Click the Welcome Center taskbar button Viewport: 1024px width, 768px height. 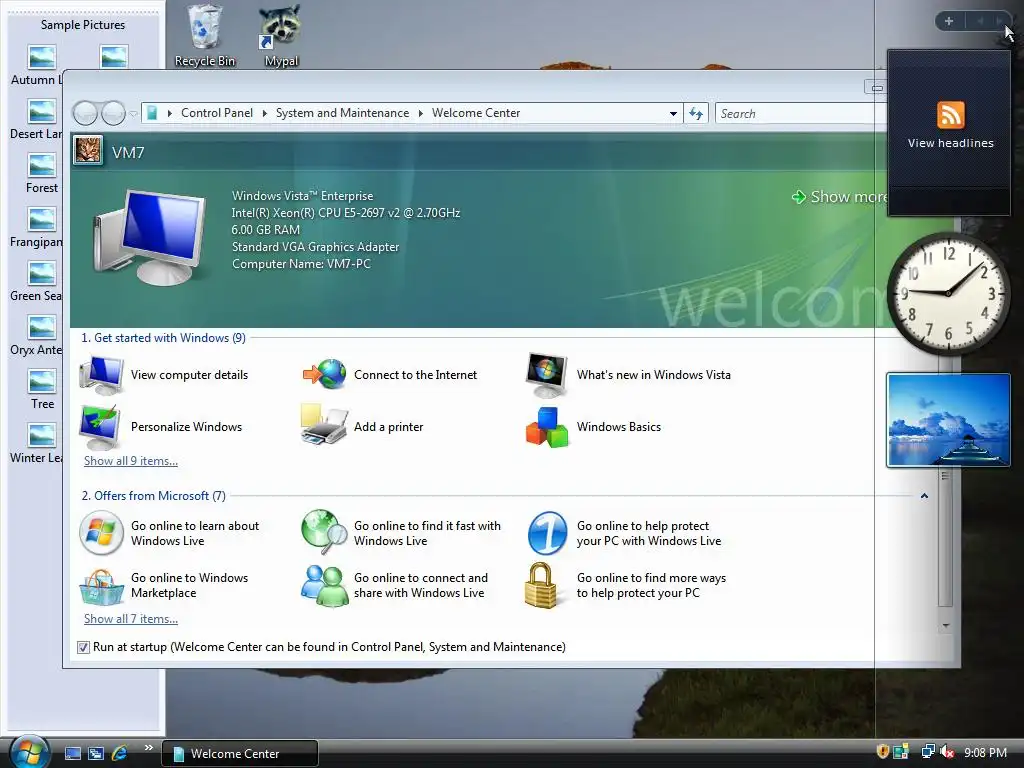click(x=240, y=754)
